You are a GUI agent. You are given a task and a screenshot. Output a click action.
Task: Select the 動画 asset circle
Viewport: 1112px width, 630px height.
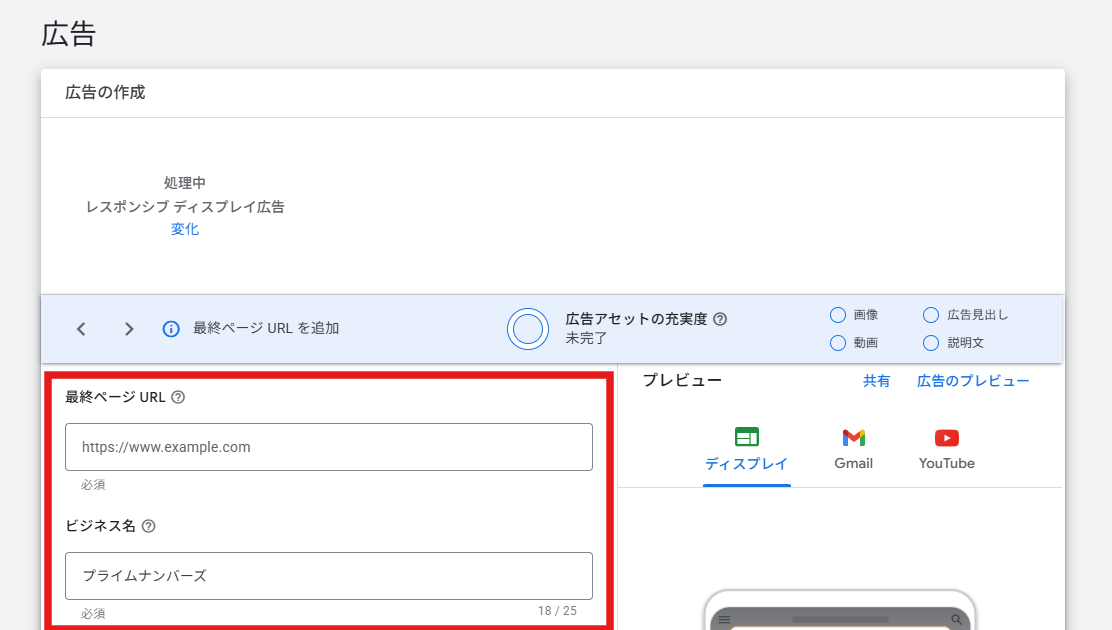[x=838, y=343]
